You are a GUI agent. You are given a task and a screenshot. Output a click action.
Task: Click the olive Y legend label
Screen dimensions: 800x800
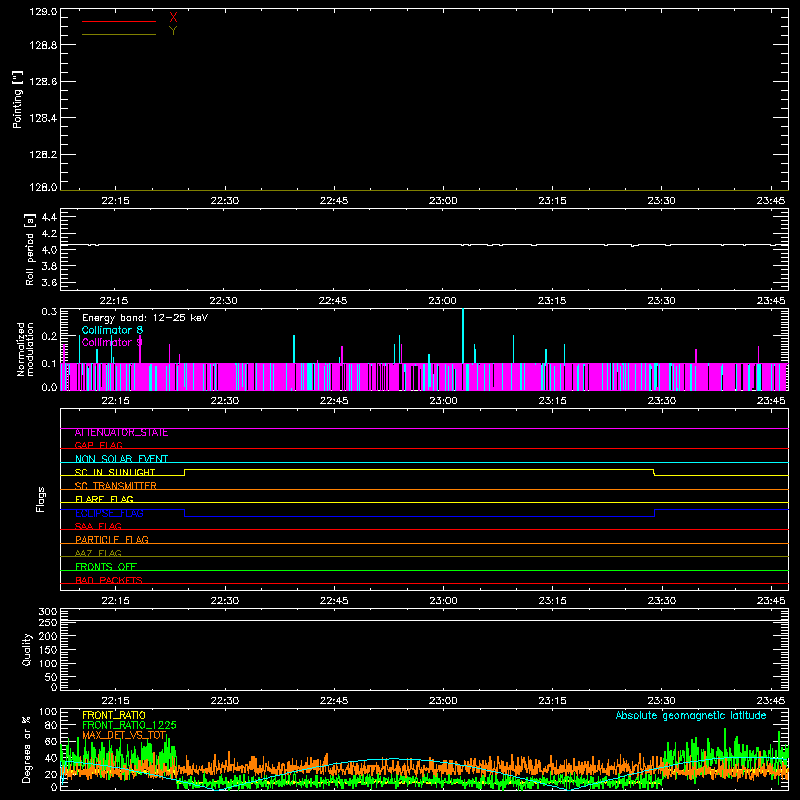click(173, 31)
